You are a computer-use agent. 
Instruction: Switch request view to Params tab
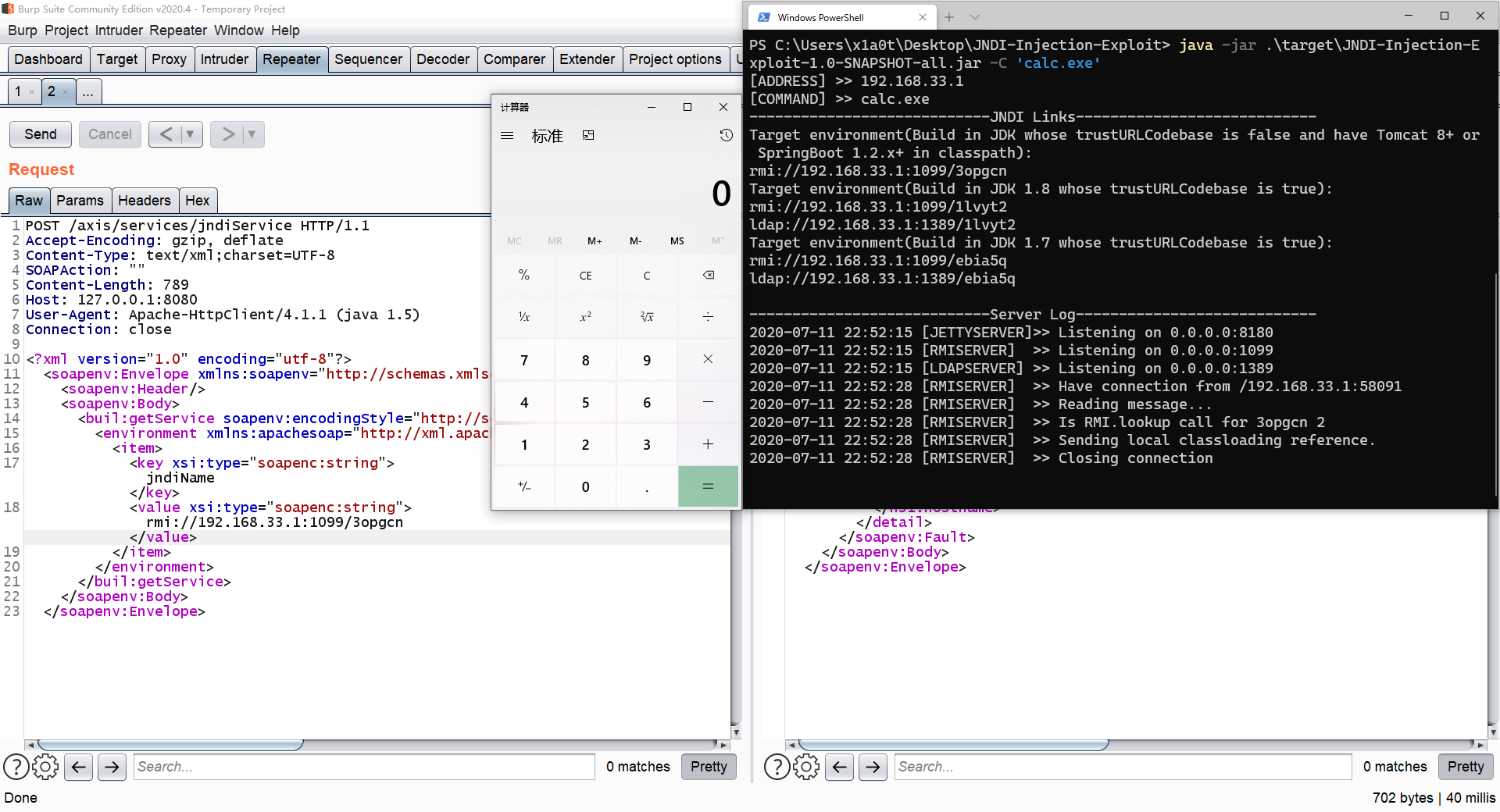pyautogui.click(x=80, y=201)
